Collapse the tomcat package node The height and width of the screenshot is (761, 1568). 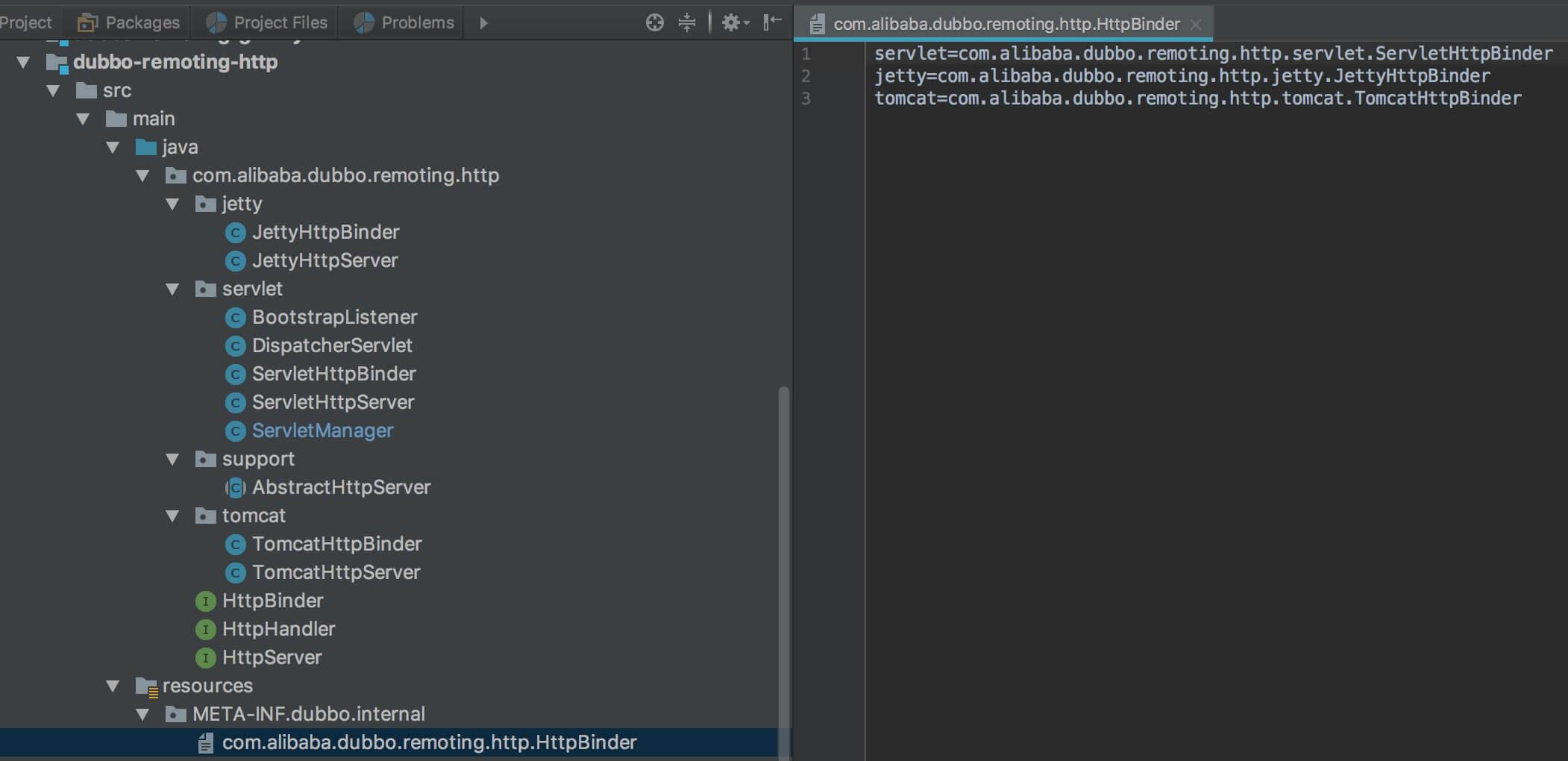[172, 516]
